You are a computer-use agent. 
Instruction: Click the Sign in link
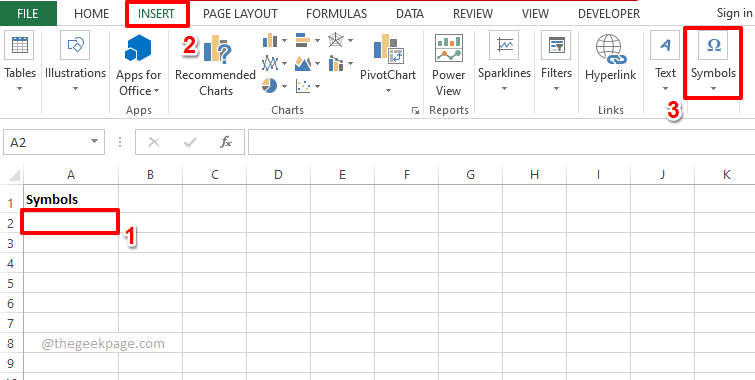734,13
